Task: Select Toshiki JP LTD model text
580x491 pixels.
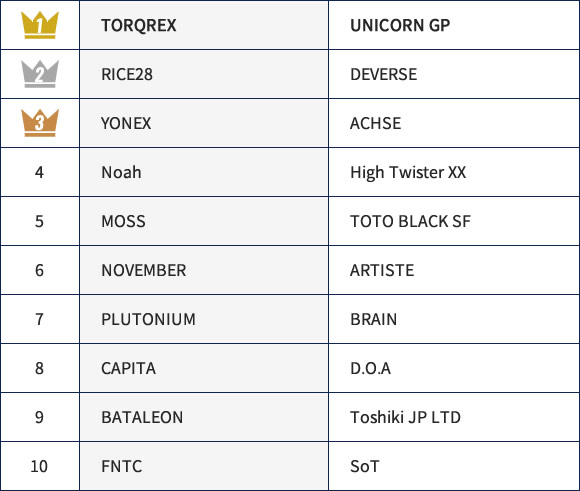Action: tap(405, 417)
